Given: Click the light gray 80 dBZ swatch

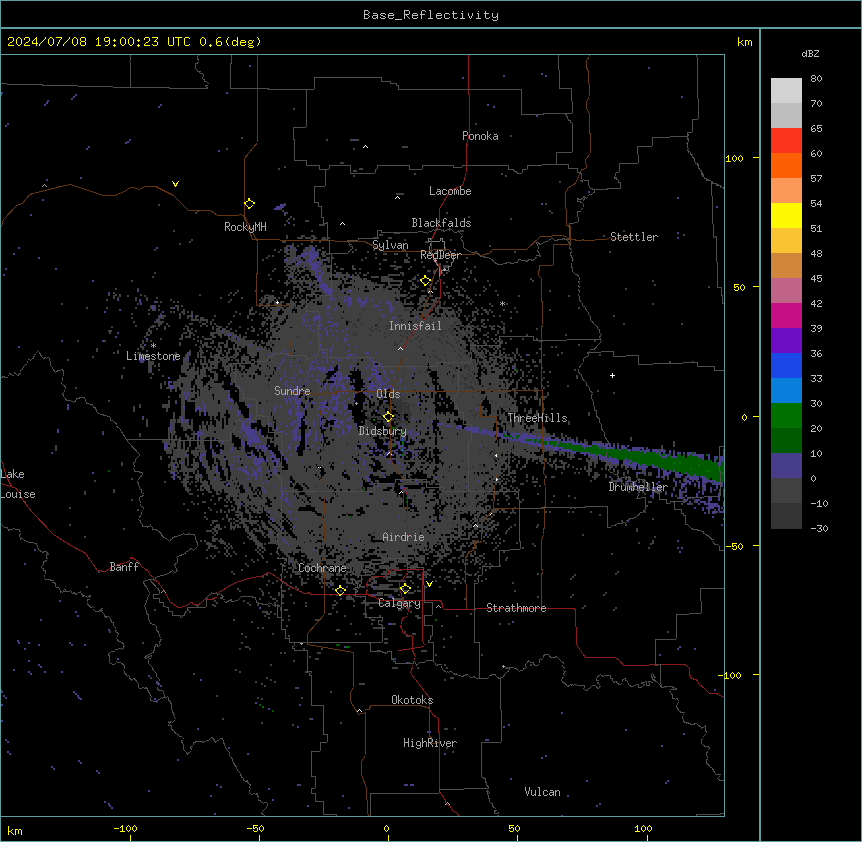Looking at the screenshot, I should coord(786,91).
